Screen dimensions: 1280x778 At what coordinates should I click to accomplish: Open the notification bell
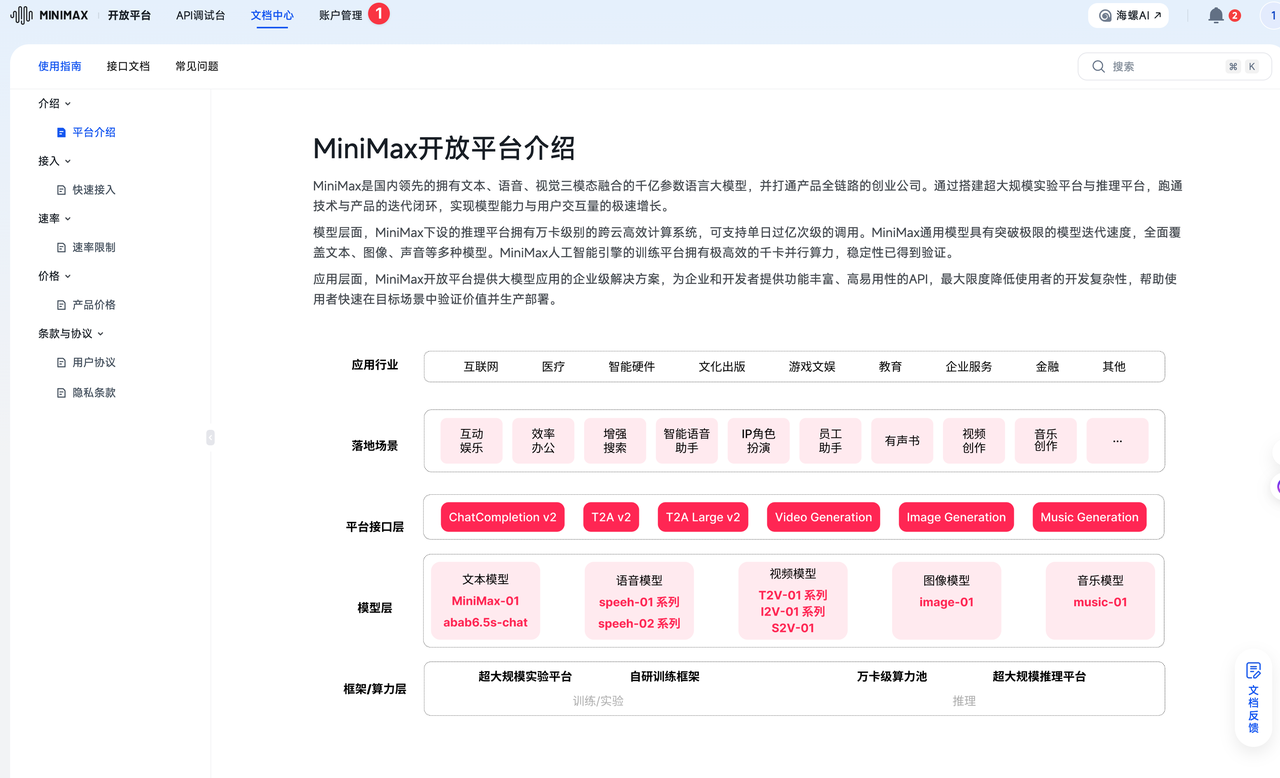click(1216, 16)
